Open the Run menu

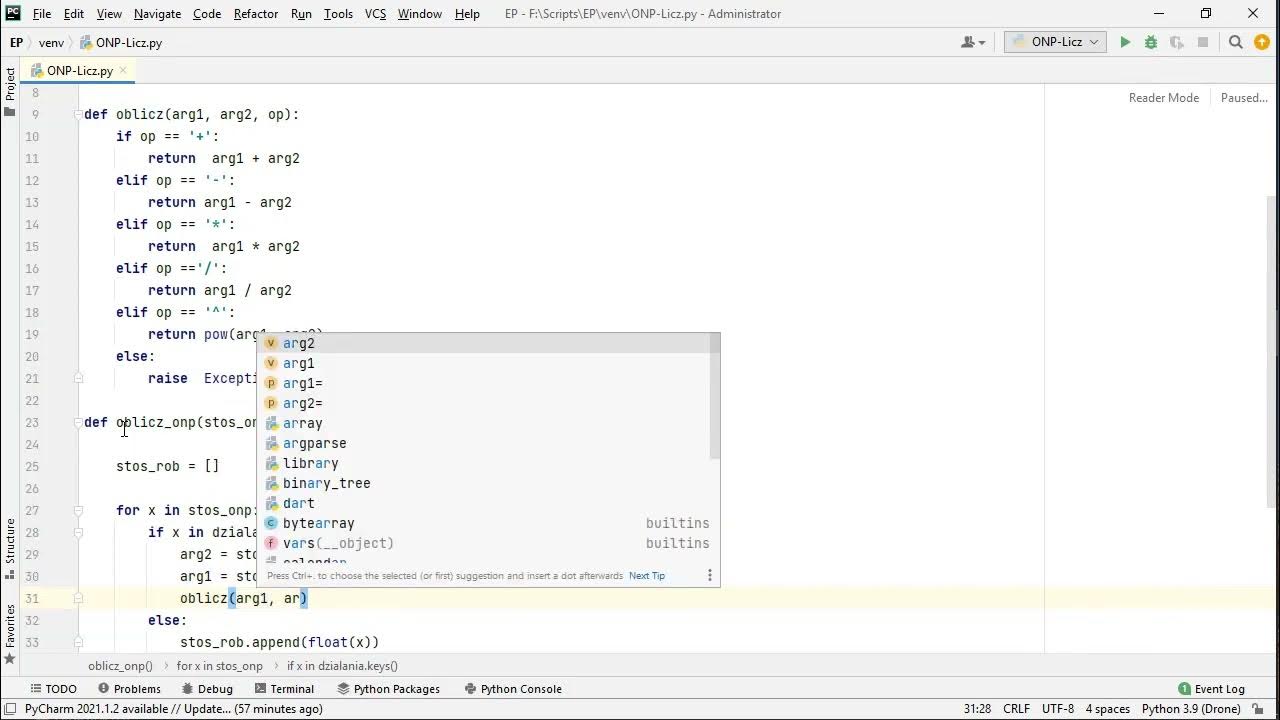[x=301, y=14]
